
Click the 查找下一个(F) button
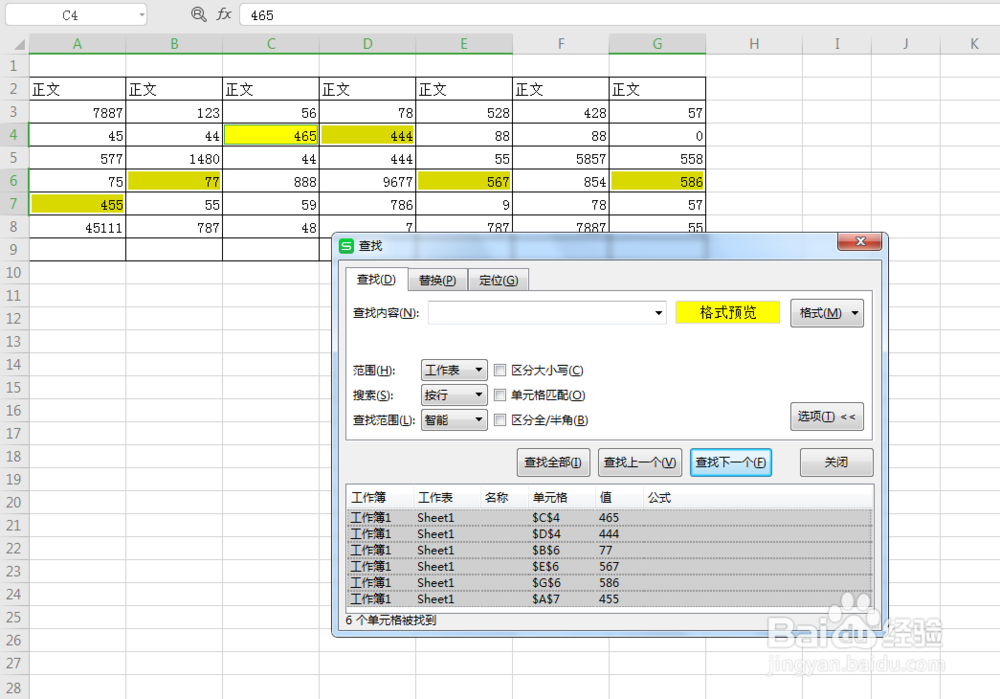731,462
